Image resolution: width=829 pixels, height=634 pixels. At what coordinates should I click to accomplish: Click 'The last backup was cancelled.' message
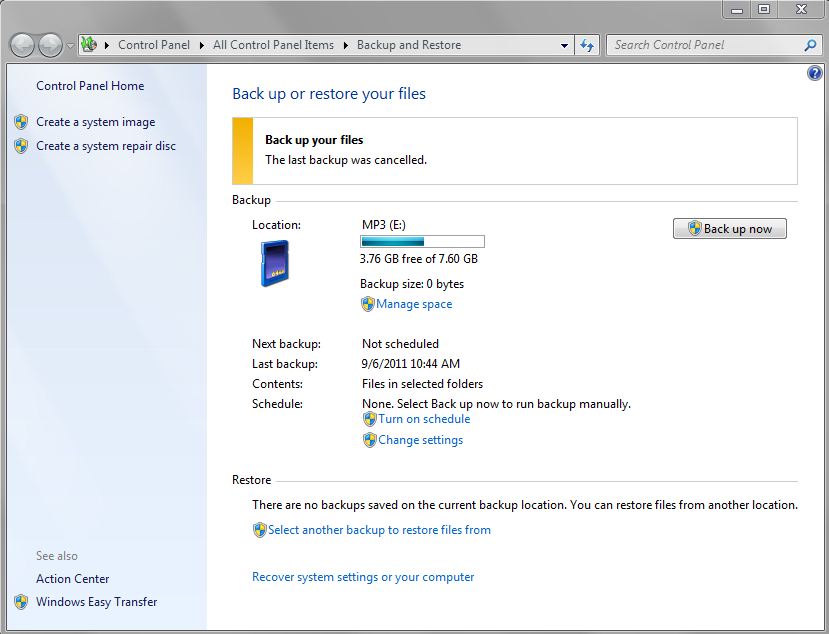(346, 160)
